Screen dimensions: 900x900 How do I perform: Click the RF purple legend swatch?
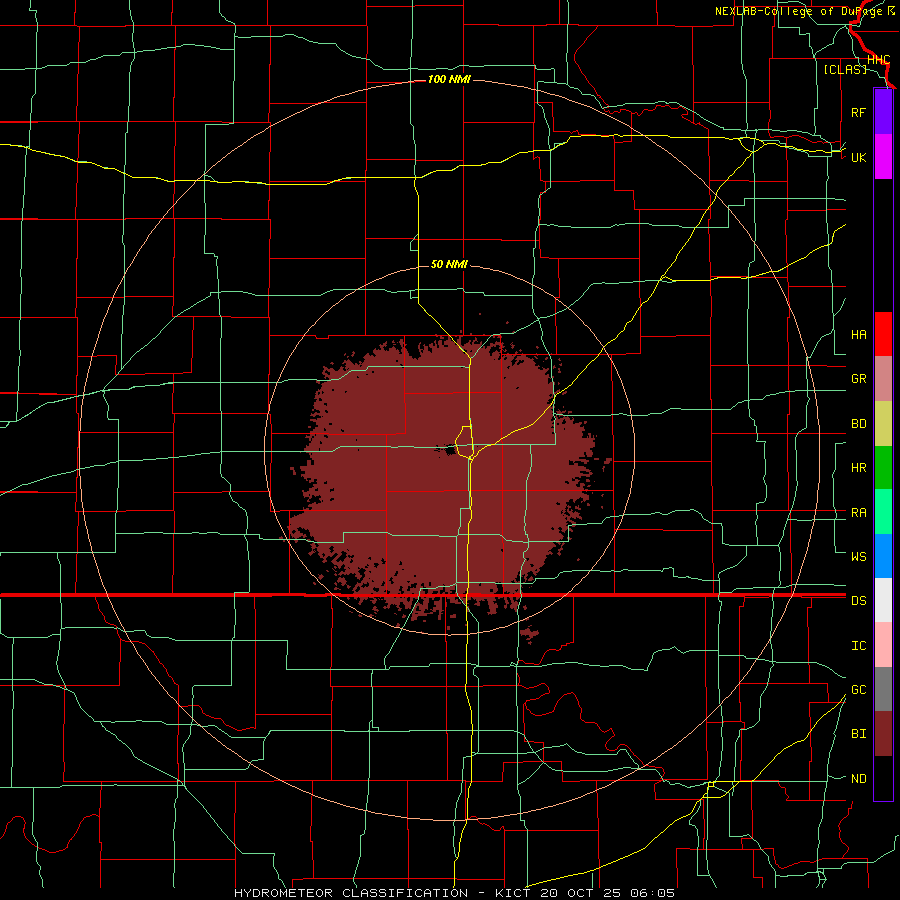coord(883,112)
